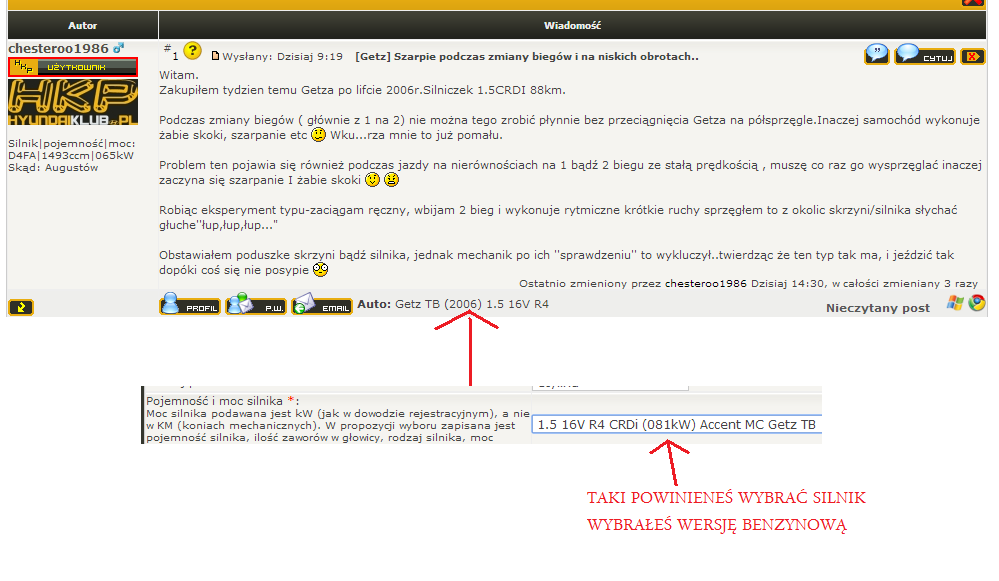Image resolution: width=999 pixels, height=581 pixels.
Task: Open the HKP HyundaiKlub avatar image
Action: point(73,102)
